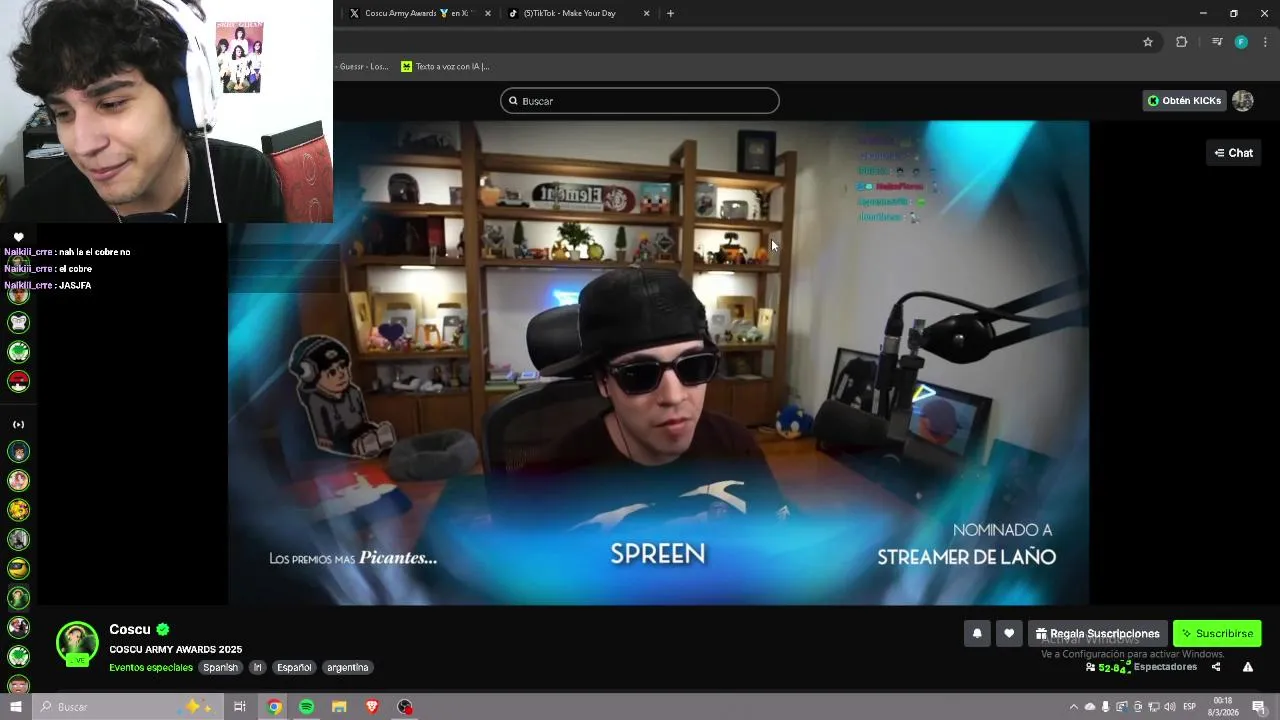Switch the ESP input language indicator
The height and width of the screenshot is (720, 1280).
click(1189, 707)
